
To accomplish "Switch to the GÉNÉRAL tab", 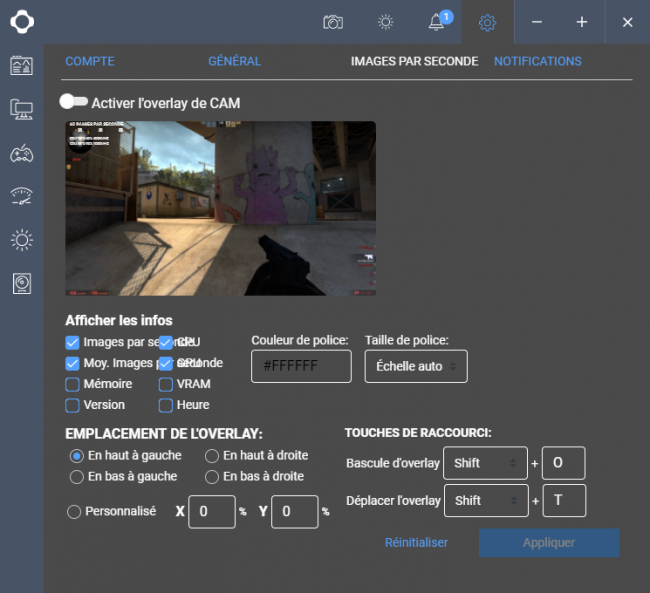I will (x=235, y=61).
